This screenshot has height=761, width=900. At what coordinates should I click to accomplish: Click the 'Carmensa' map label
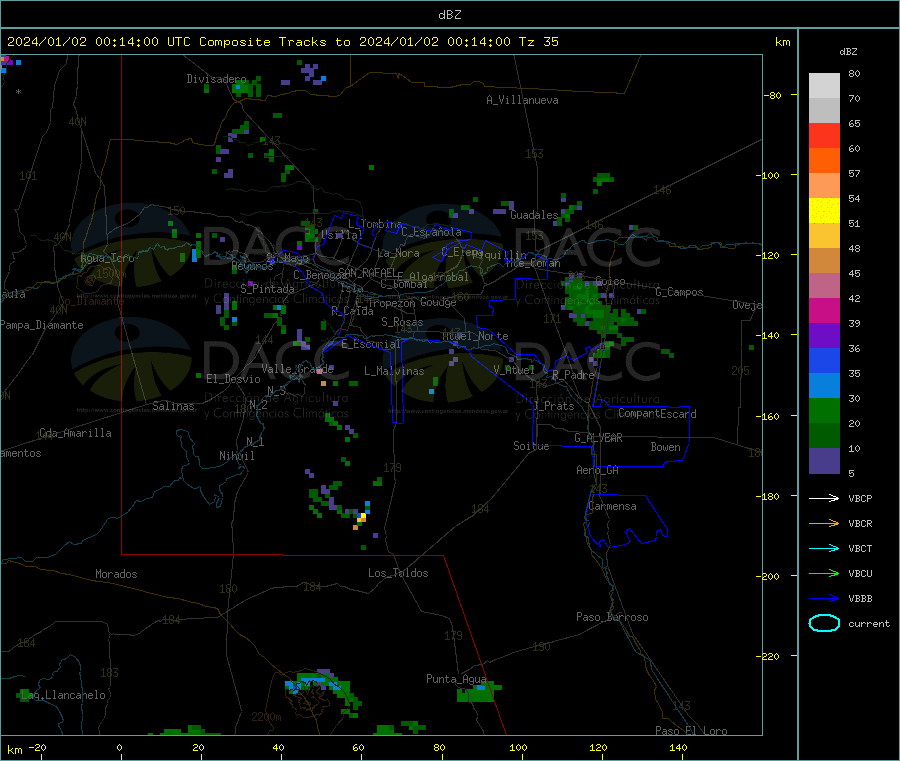pyautogui.click(x=612, y=507)
